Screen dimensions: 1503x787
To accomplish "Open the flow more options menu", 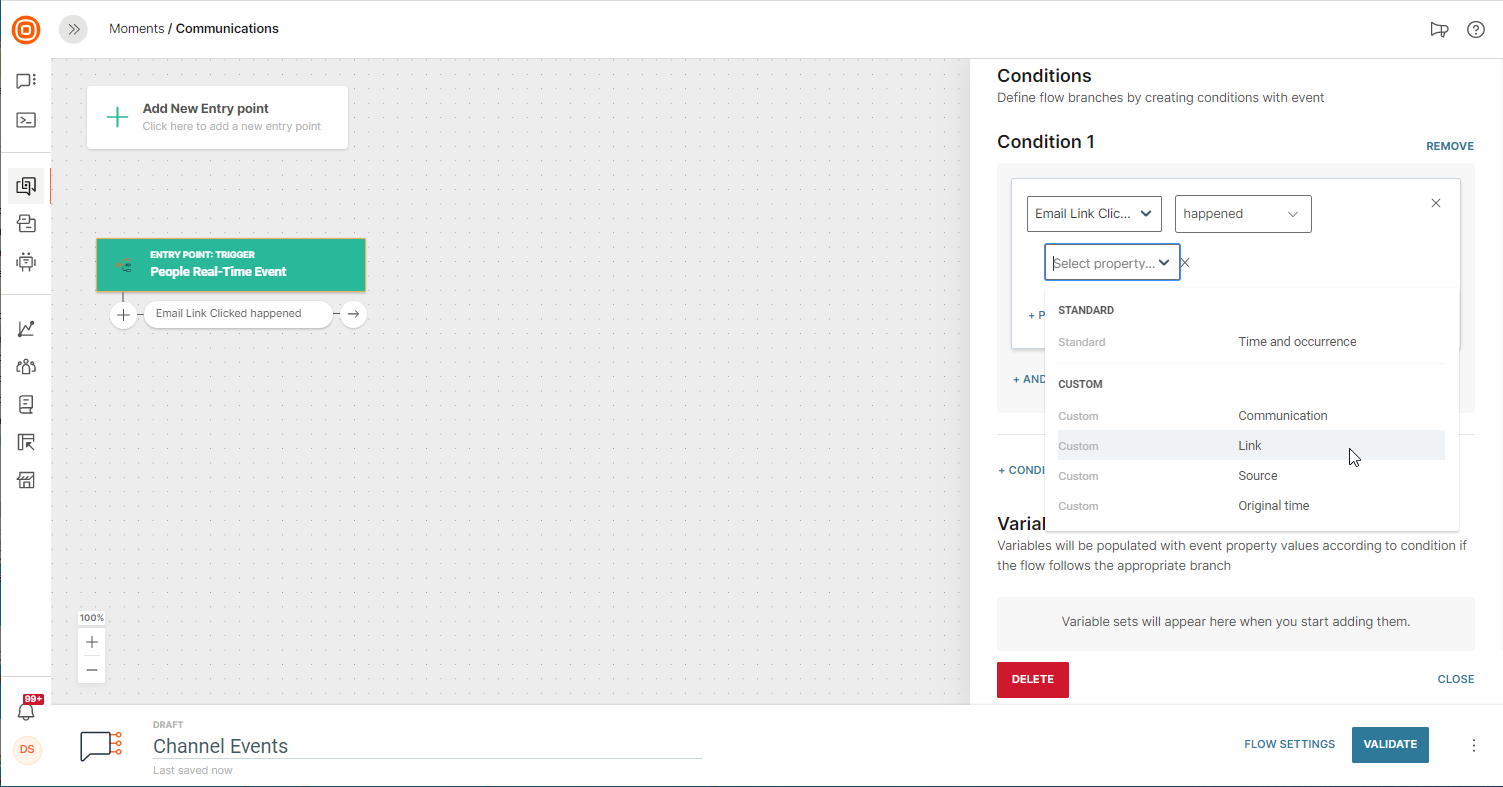I will (1473, 745).
